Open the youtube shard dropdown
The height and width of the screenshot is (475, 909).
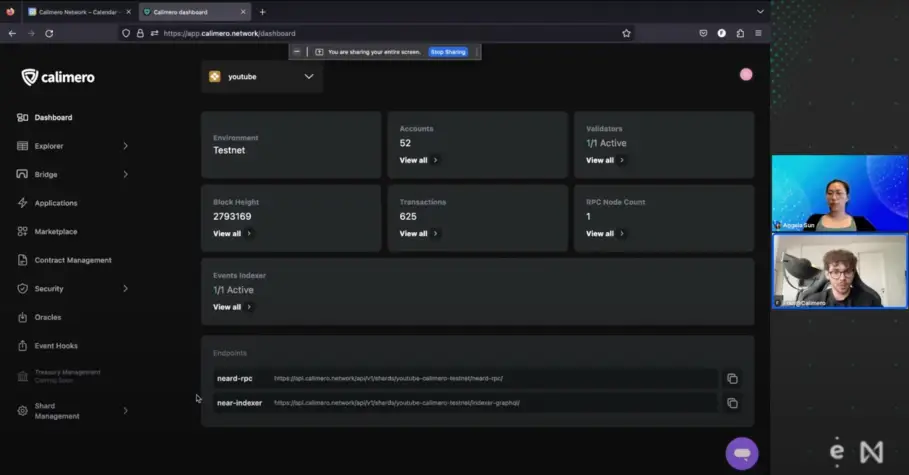[x=262, y=77]
